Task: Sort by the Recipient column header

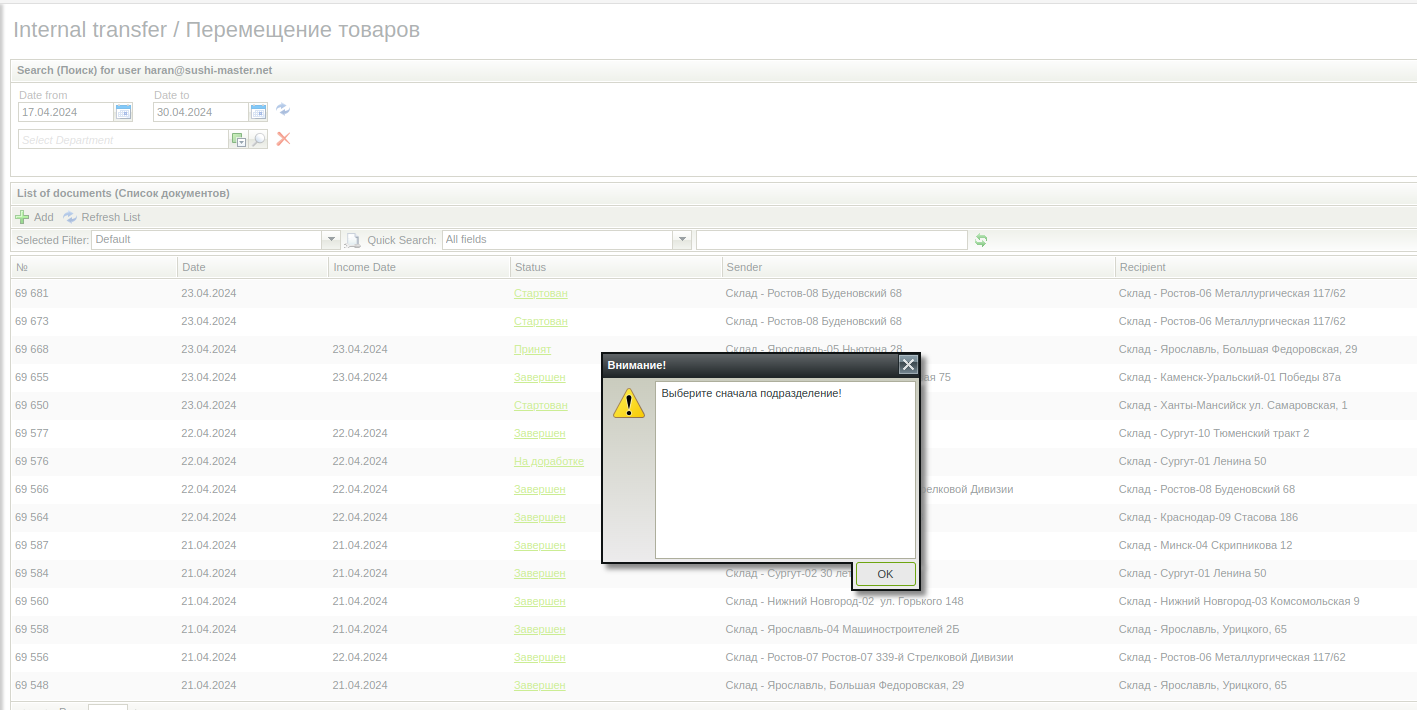Action: point(1266,267)
